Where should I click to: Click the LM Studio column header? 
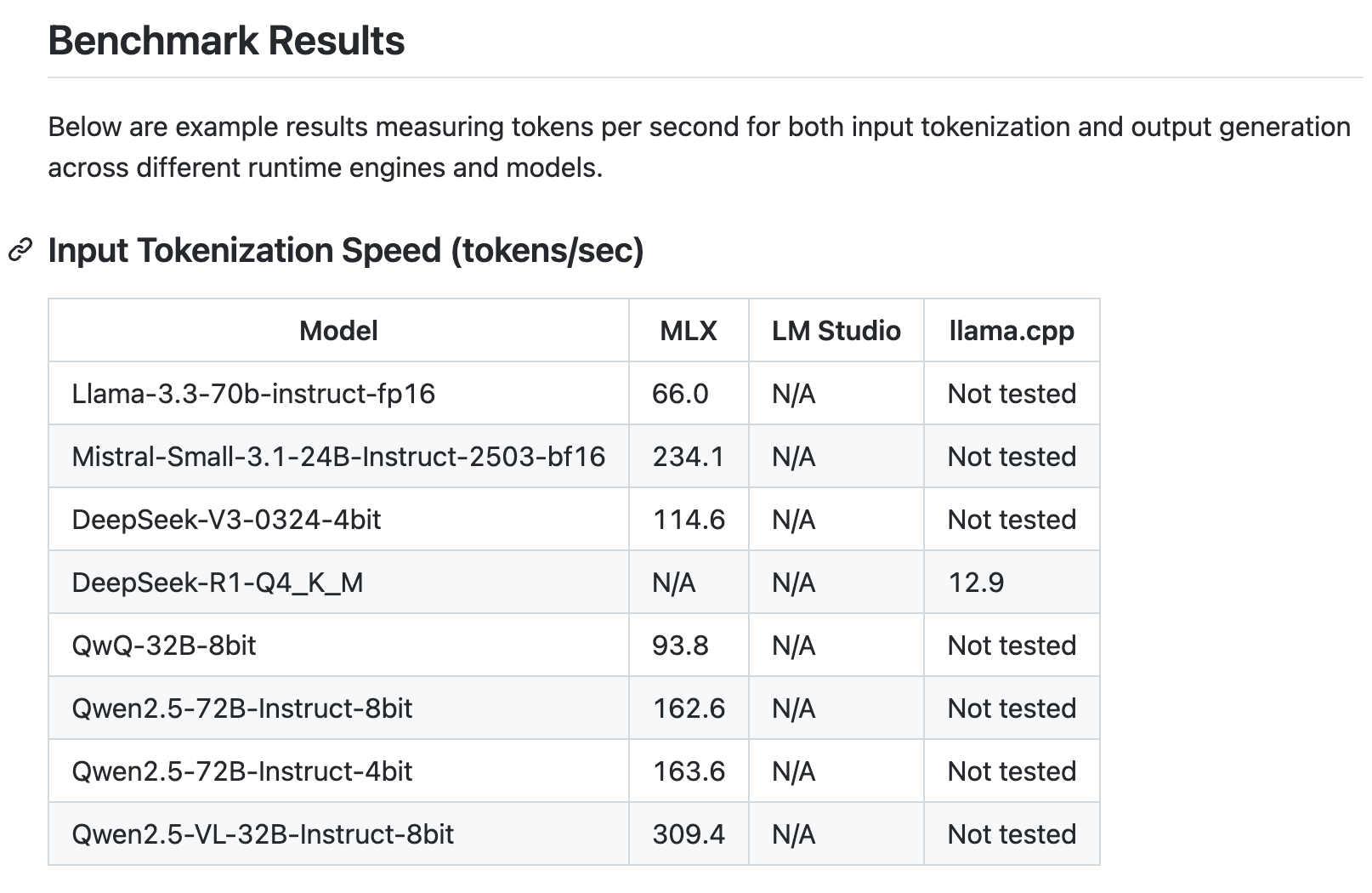tap(836, 331)
